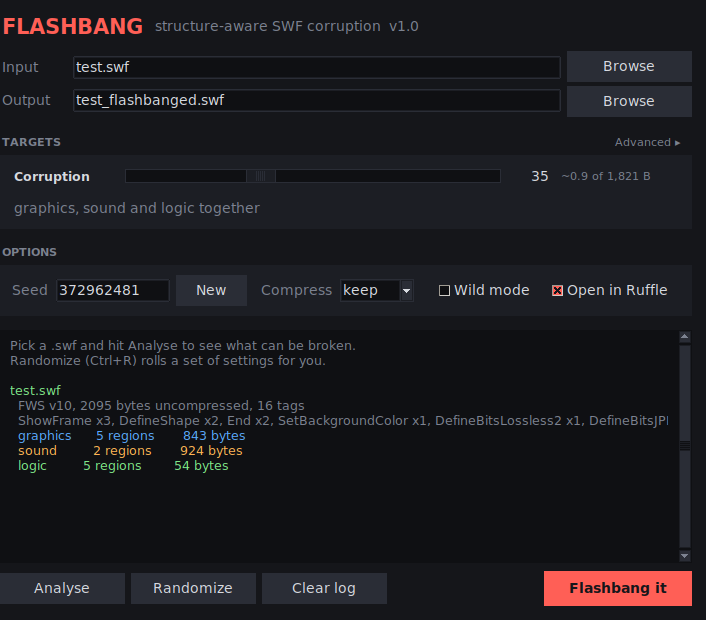Click the graphics, sound and logic together description
Image resolution: width=706 pixels, height=620 pixels.
pyautogui.click(x=137, y=208)
